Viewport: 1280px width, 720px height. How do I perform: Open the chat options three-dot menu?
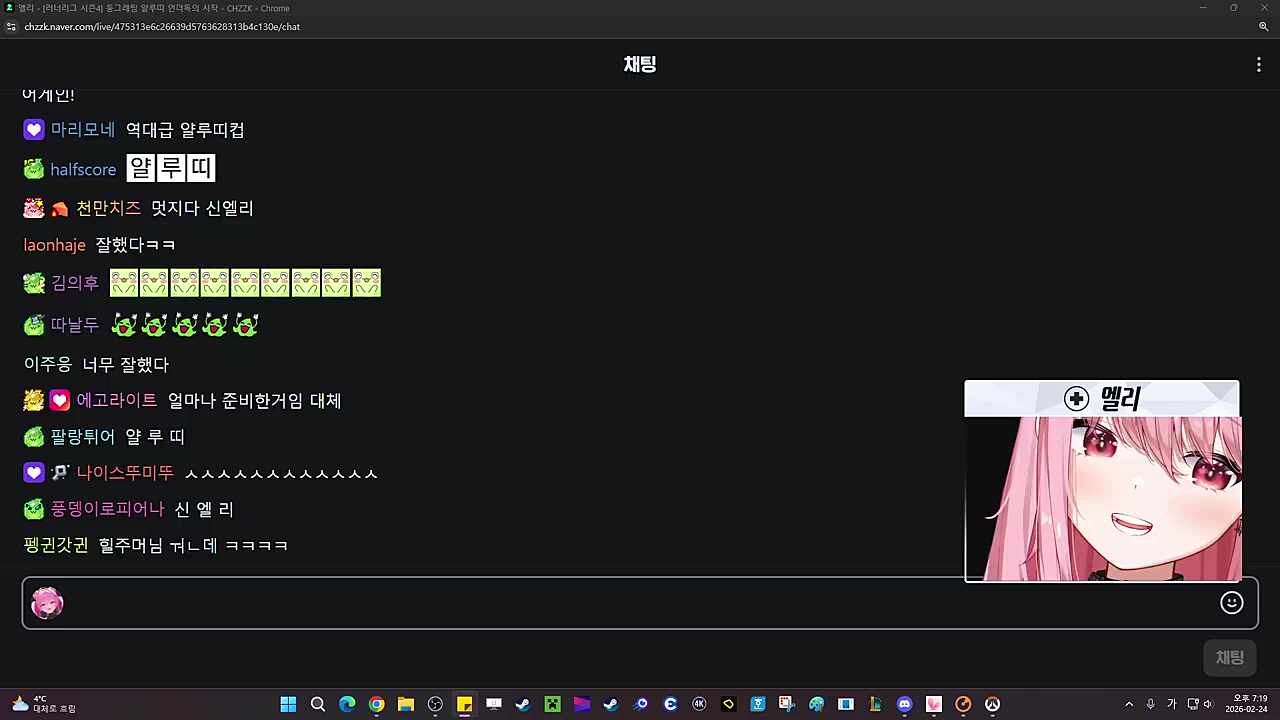[1258, 64]
